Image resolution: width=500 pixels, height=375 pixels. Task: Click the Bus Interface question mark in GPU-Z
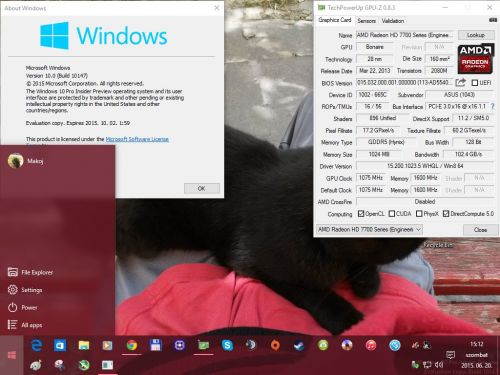[x=492, y=106]
